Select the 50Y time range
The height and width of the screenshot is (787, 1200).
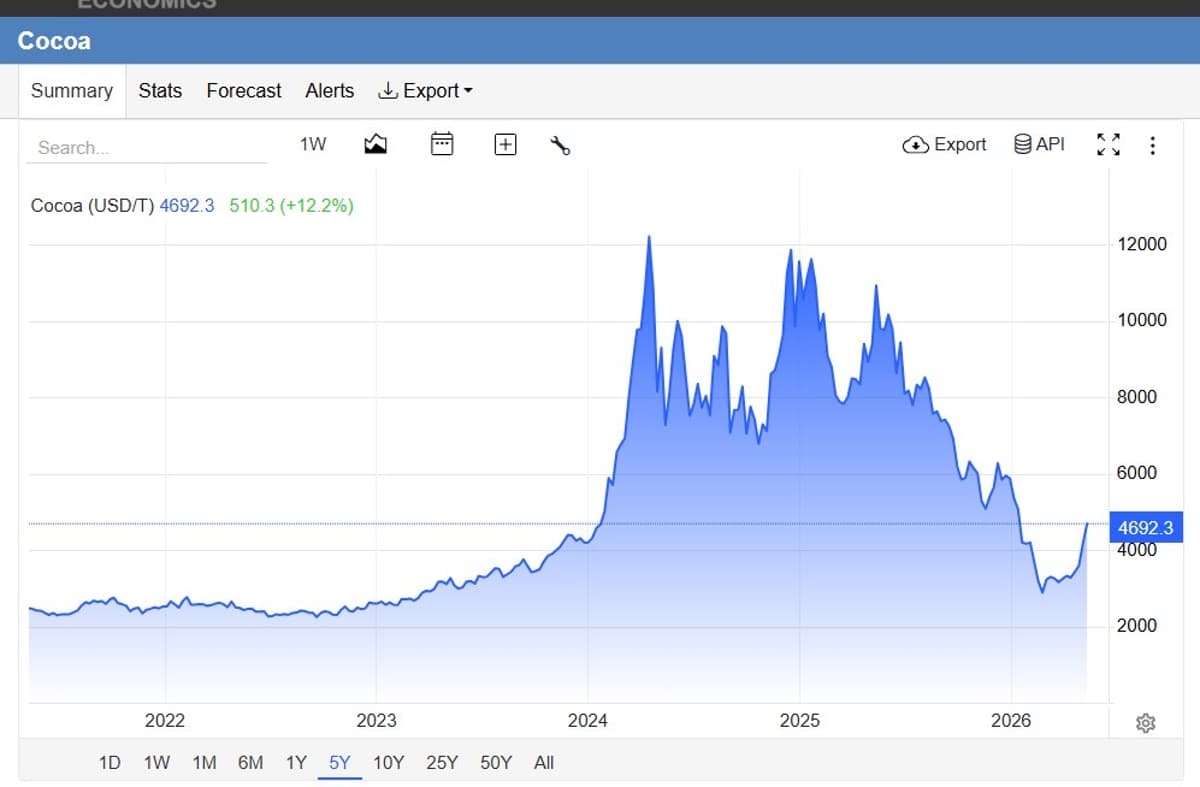click(496, 763)
